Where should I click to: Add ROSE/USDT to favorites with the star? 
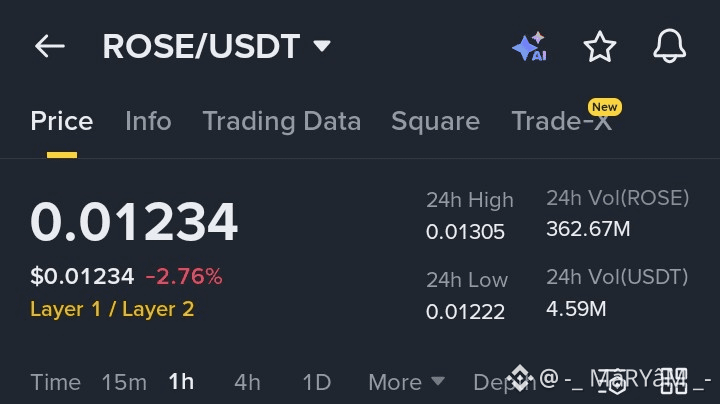pos(599,46)
